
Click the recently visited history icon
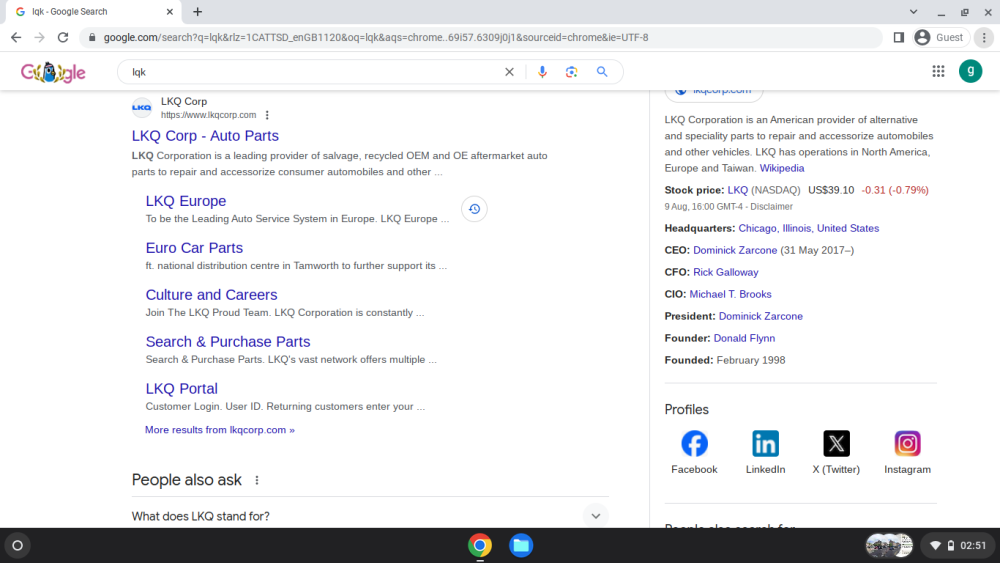(474, 209)
